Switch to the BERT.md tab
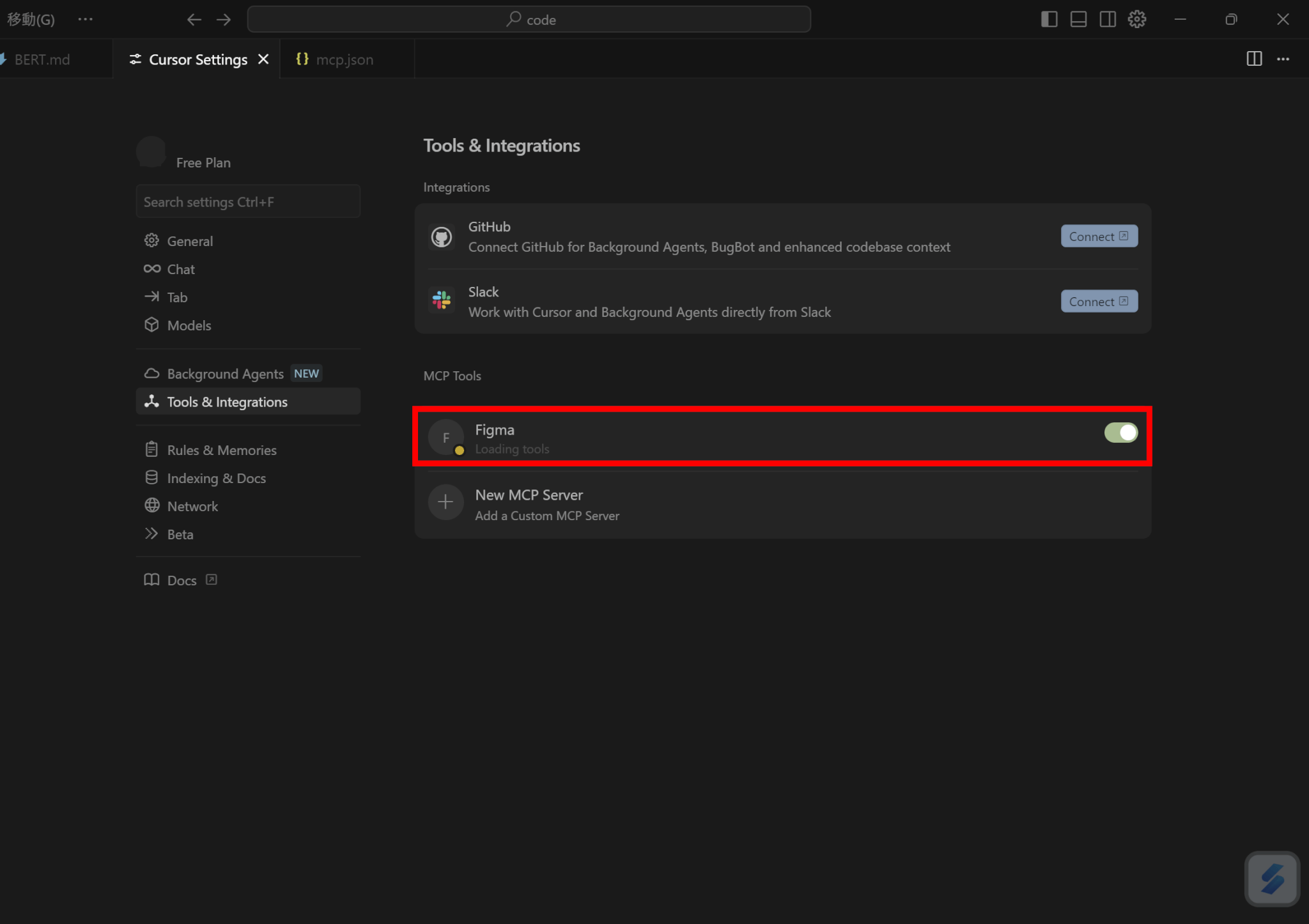The width and height of the screenshot is (1309, 924). 42,59
